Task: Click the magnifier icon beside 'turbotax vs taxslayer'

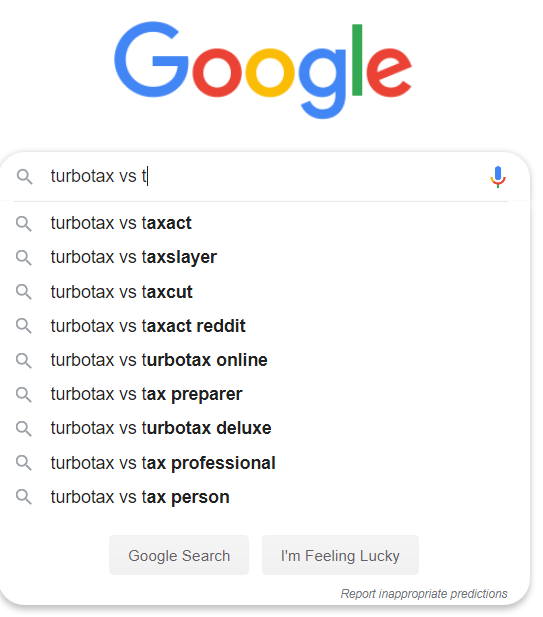Action: [x=24, y=257]
